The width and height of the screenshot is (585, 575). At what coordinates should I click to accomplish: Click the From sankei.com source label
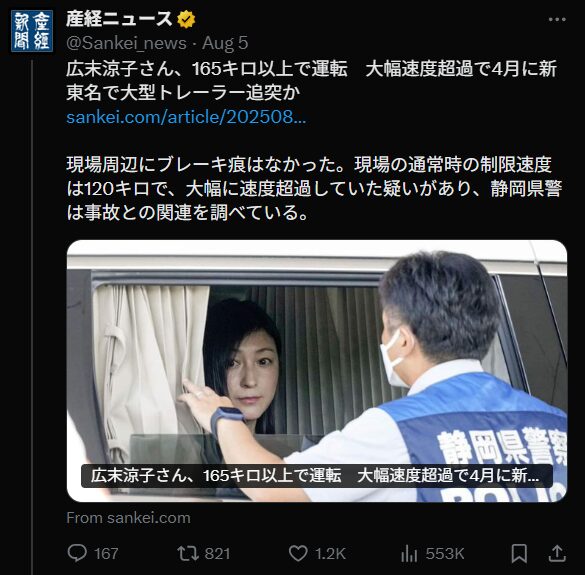[x=128, y=518]
